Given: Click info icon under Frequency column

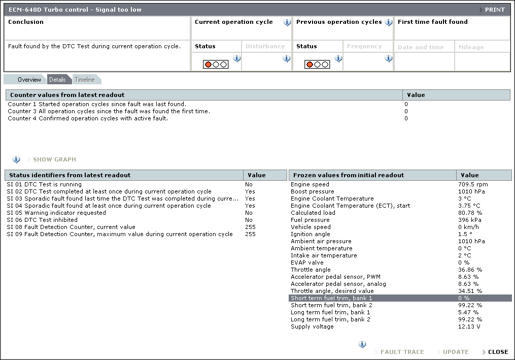Looking at the screenshot, I should tap(388, 59).
